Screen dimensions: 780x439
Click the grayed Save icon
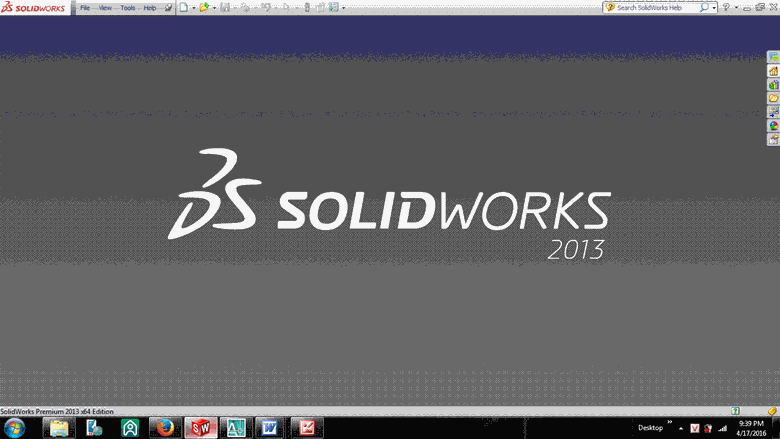(x=225, y=7)
